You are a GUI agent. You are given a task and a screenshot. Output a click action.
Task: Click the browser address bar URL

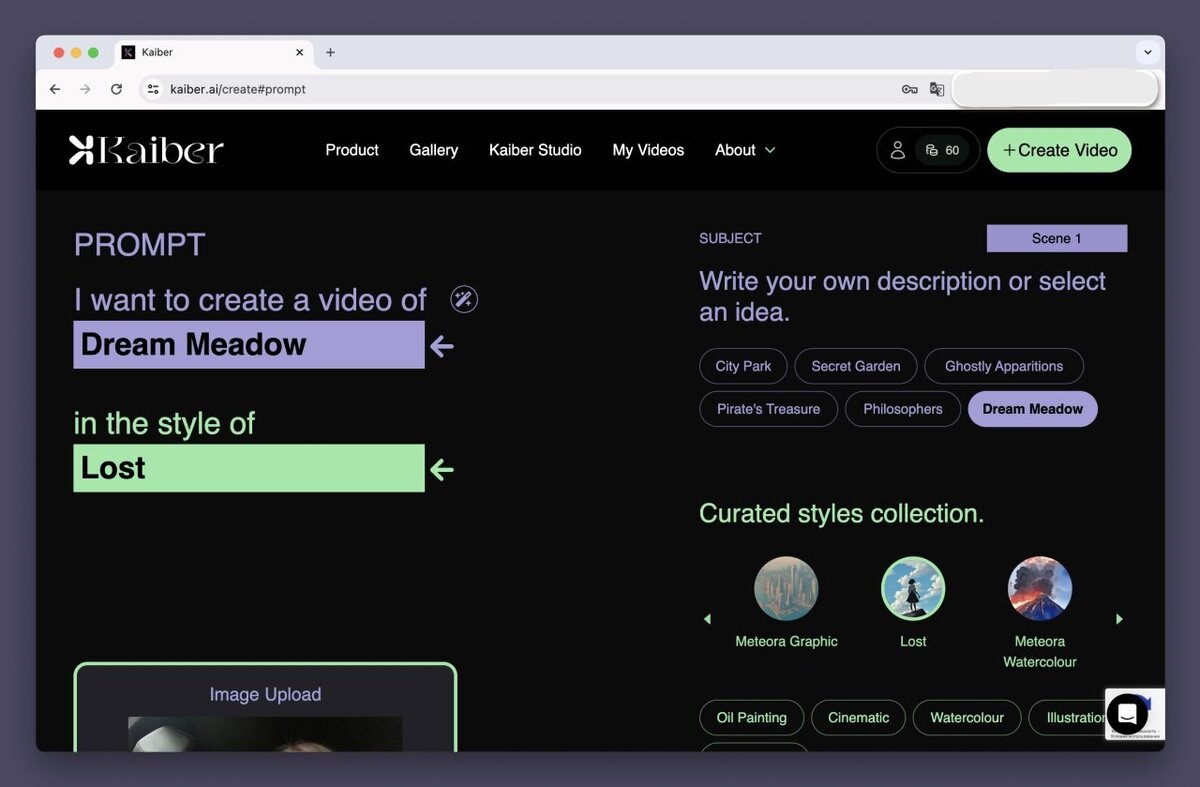(238, 89)
